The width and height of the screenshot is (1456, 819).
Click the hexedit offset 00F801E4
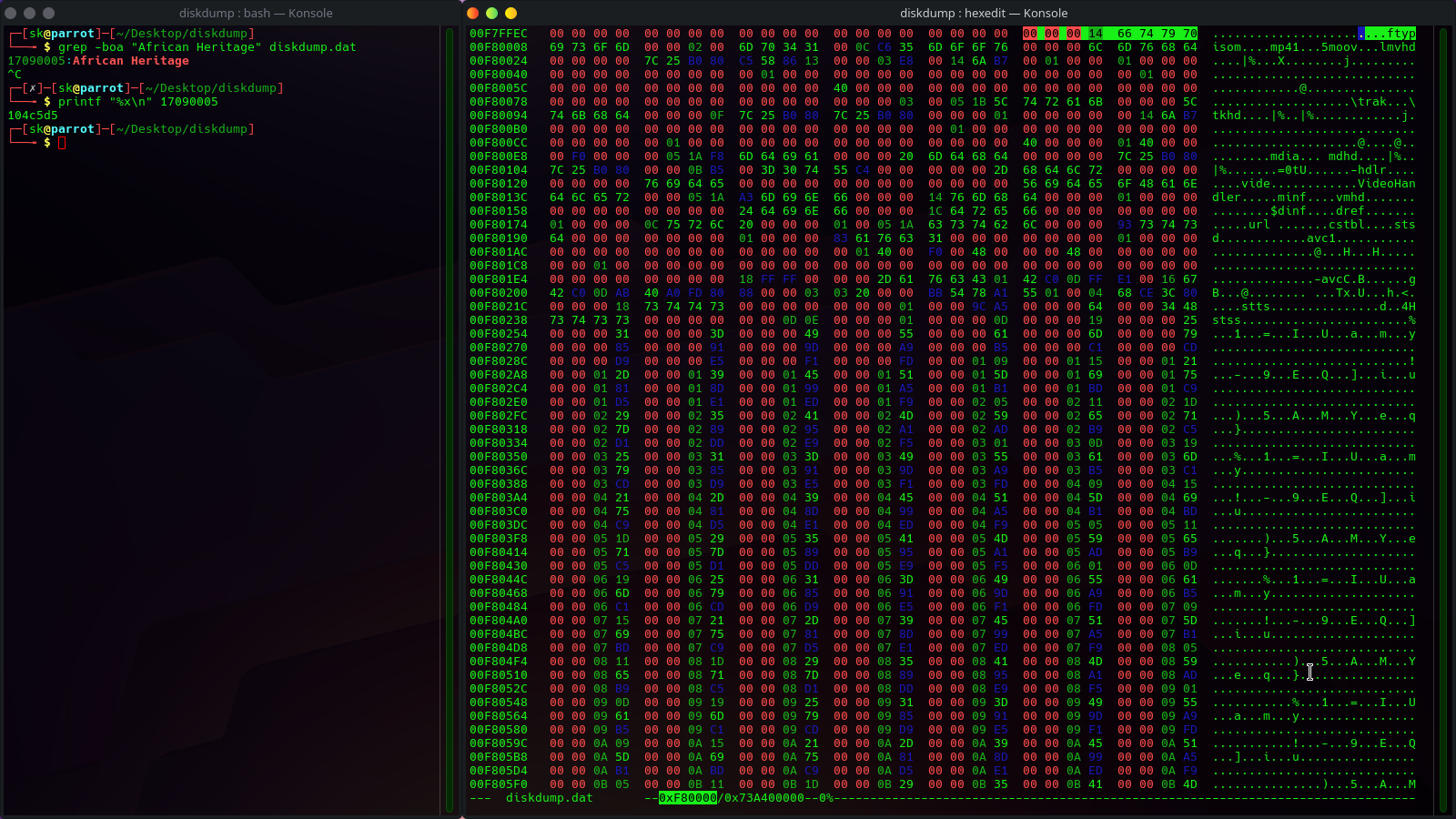[499, 279]
